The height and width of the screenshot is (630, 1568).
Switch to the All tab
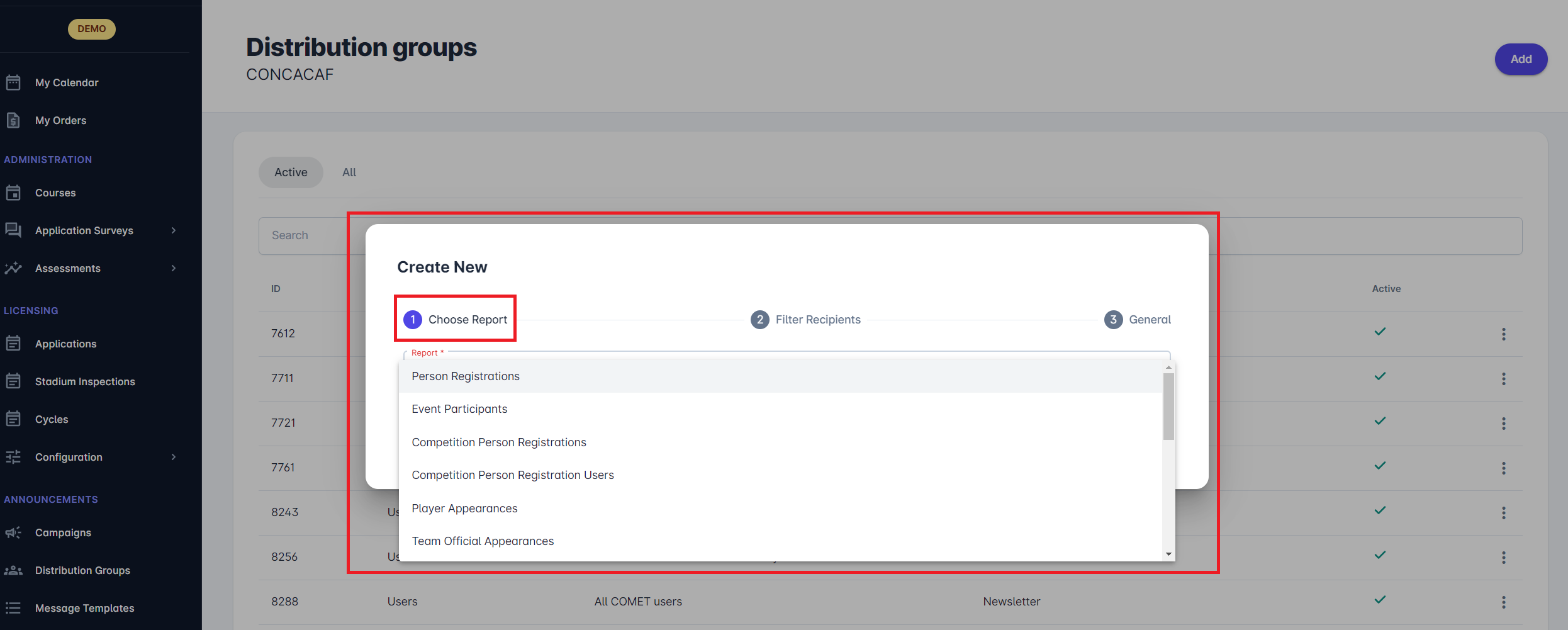[349, 172]
